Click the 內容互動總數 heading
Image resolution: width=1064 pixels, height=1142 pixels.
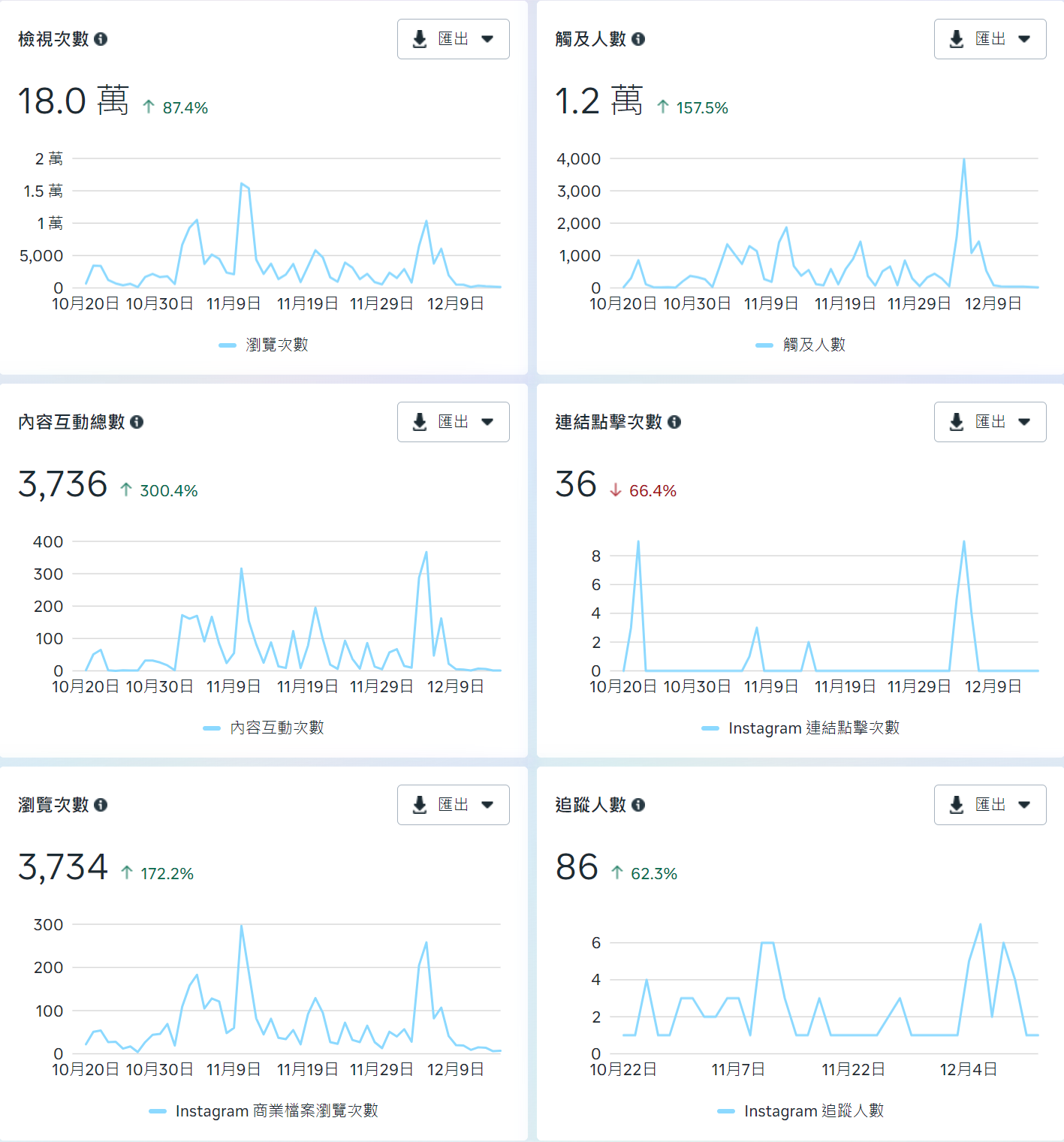(x=71, y=422)
